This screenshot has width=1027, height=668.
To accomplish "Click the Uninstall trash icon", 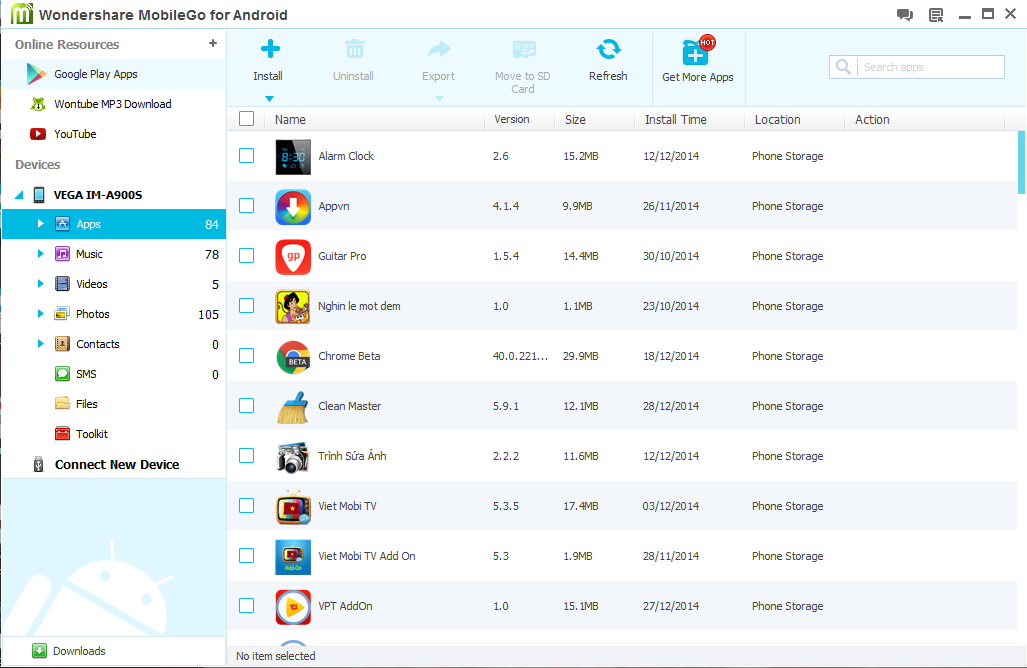I will (x=354, y=48).
